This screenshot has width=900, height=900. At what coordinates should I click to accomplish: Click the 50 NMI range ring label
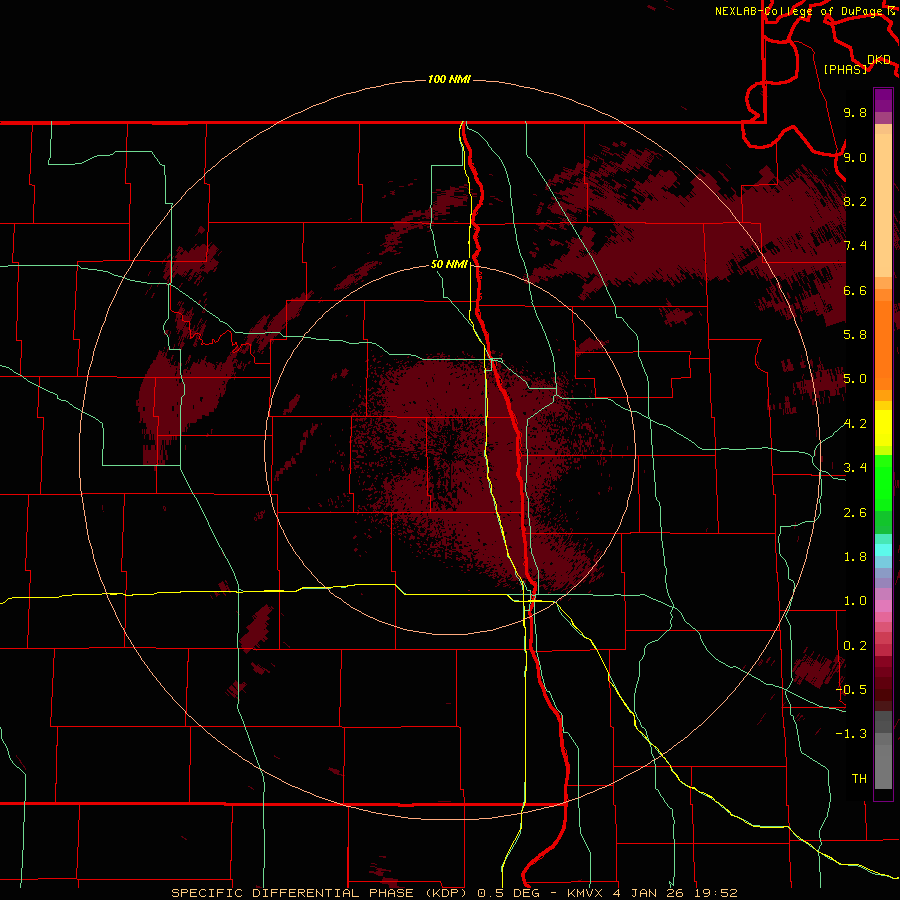[449, 265]
